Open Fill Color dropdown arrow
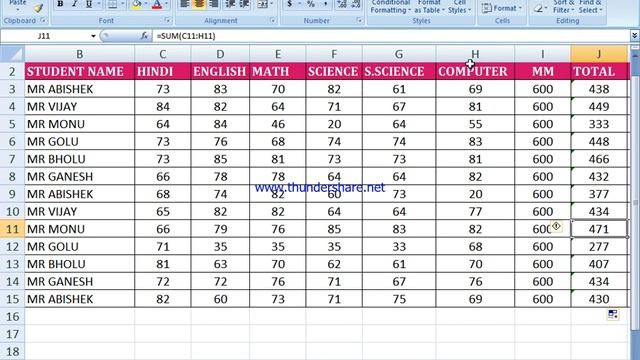 146,4
